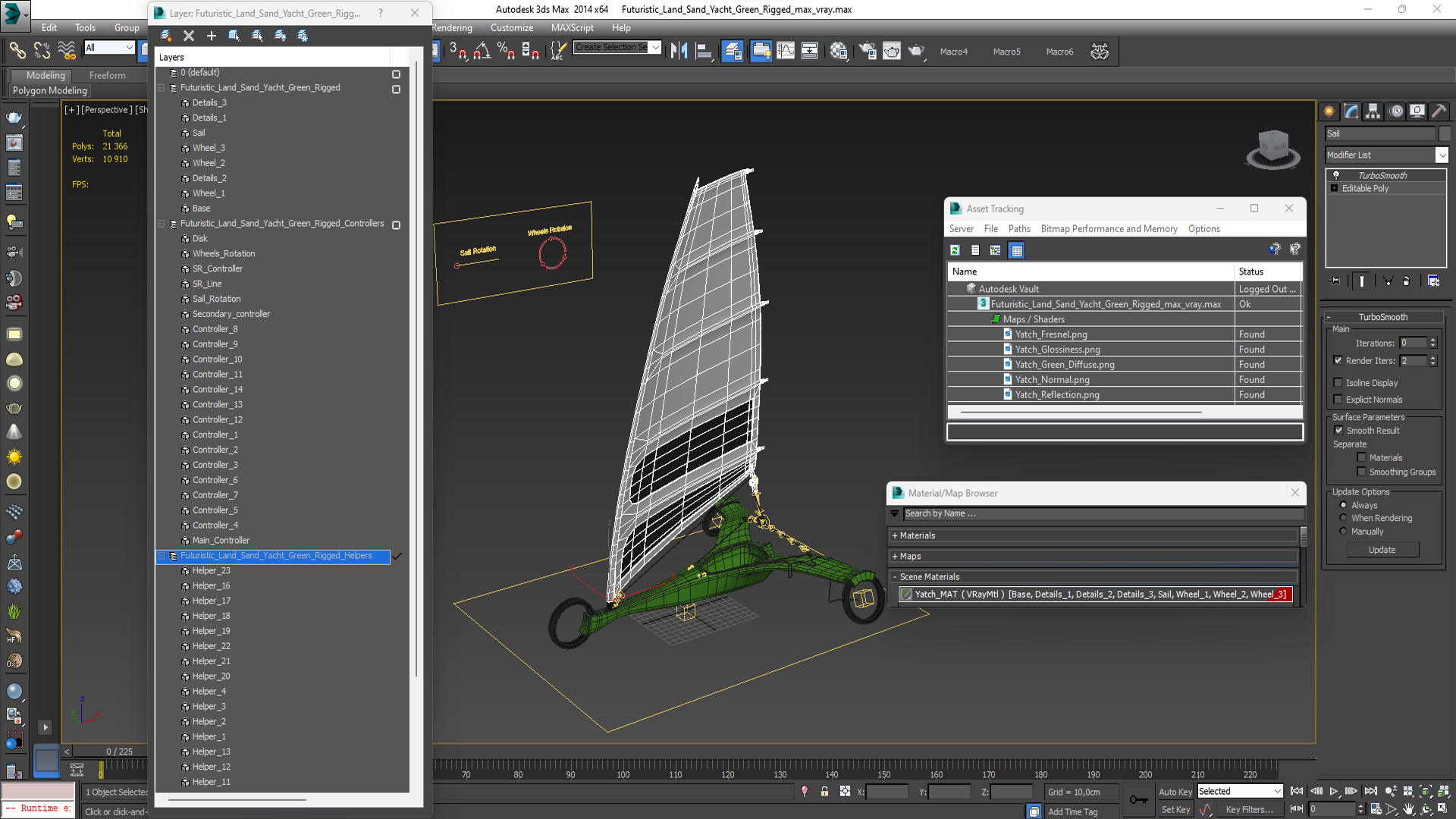Click the Auto Key button
Viewport: 1456px width, 819px height.
click(1175, 792)
